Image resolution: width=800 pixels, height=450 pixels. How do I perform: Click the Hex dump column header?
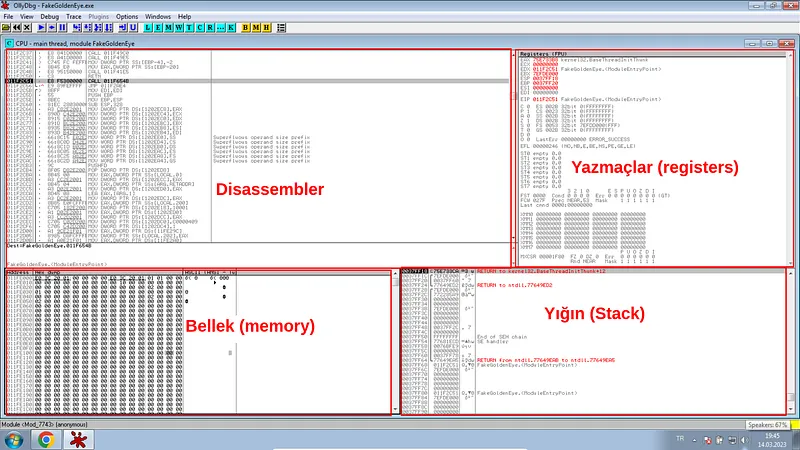pos(109,273)
